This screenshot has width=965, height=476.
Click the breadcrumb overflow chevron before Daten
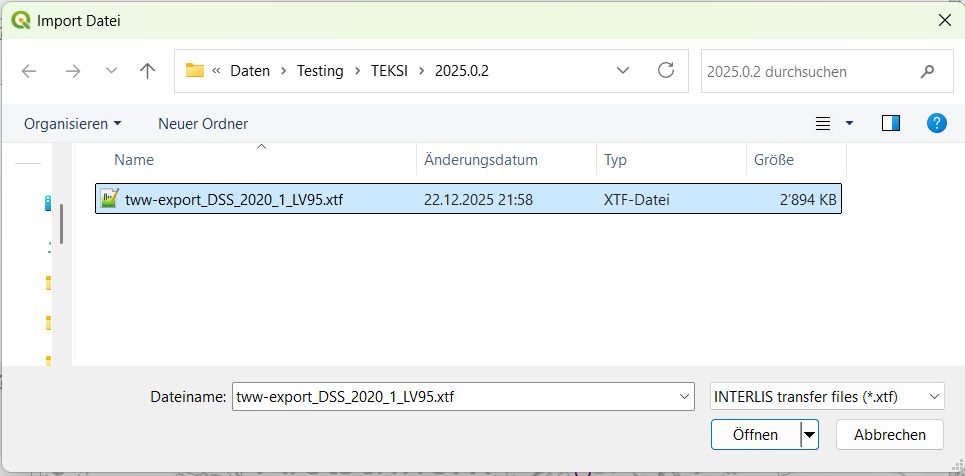click(216, 71)
